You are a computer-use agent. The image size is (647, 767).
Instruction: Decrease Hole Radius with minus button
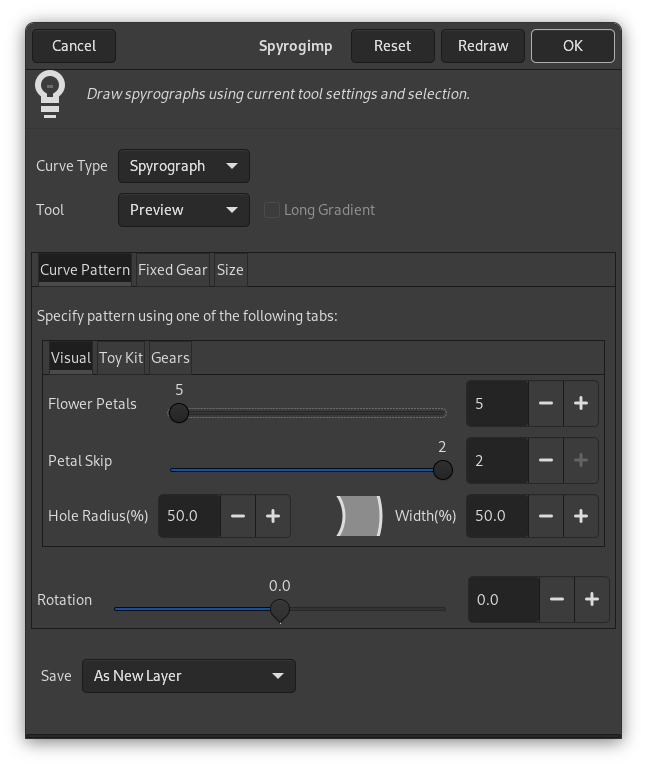coord(238,516)
